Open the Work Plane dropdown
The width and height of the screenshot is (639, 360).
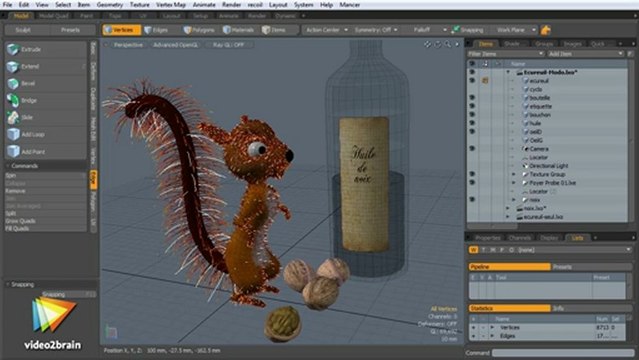515,30
